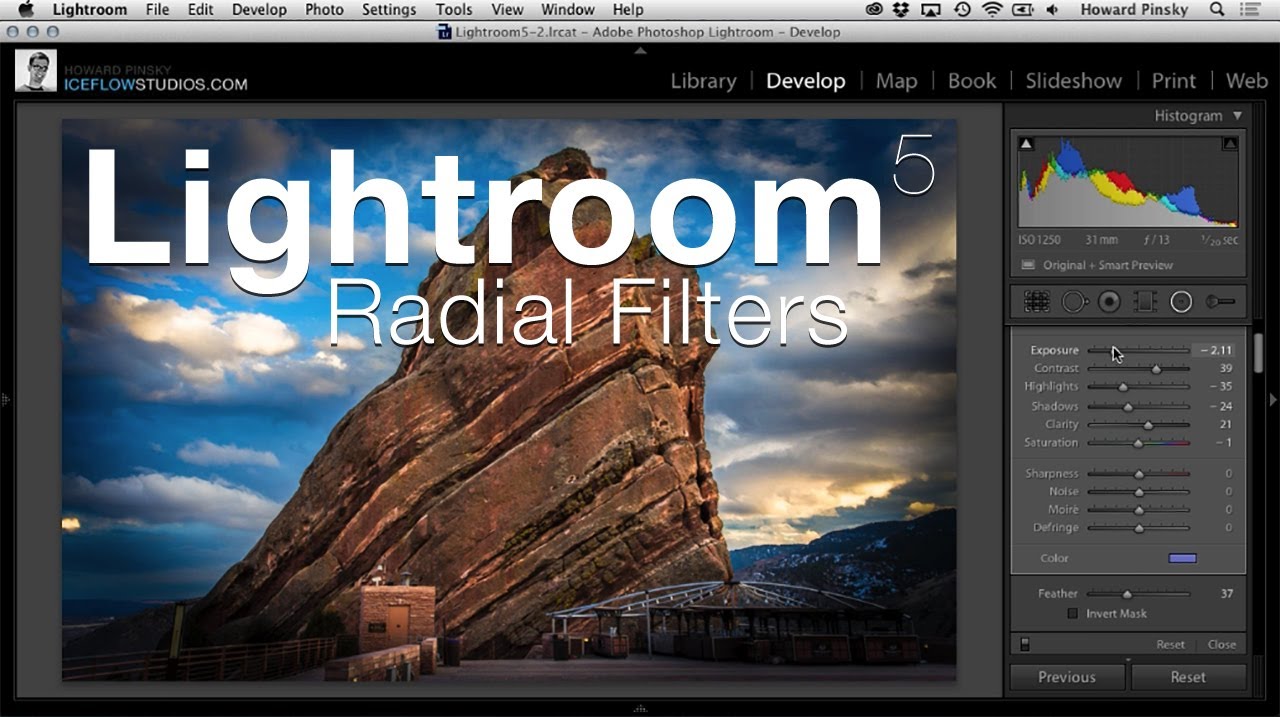Viewport: 1280px width, 717px height.
Task: Click the Contrast slider handle
Action: tap(1156, 369)
